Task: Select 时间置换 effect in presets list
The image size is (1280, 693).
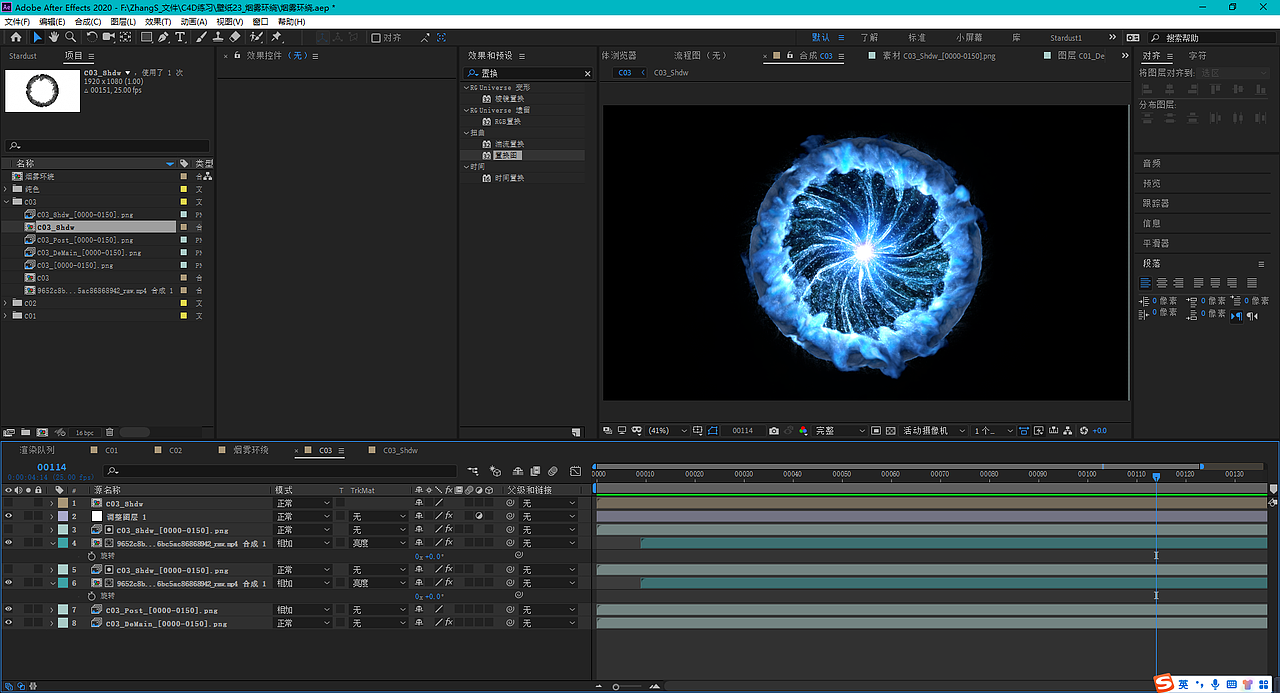Action: 509,178
